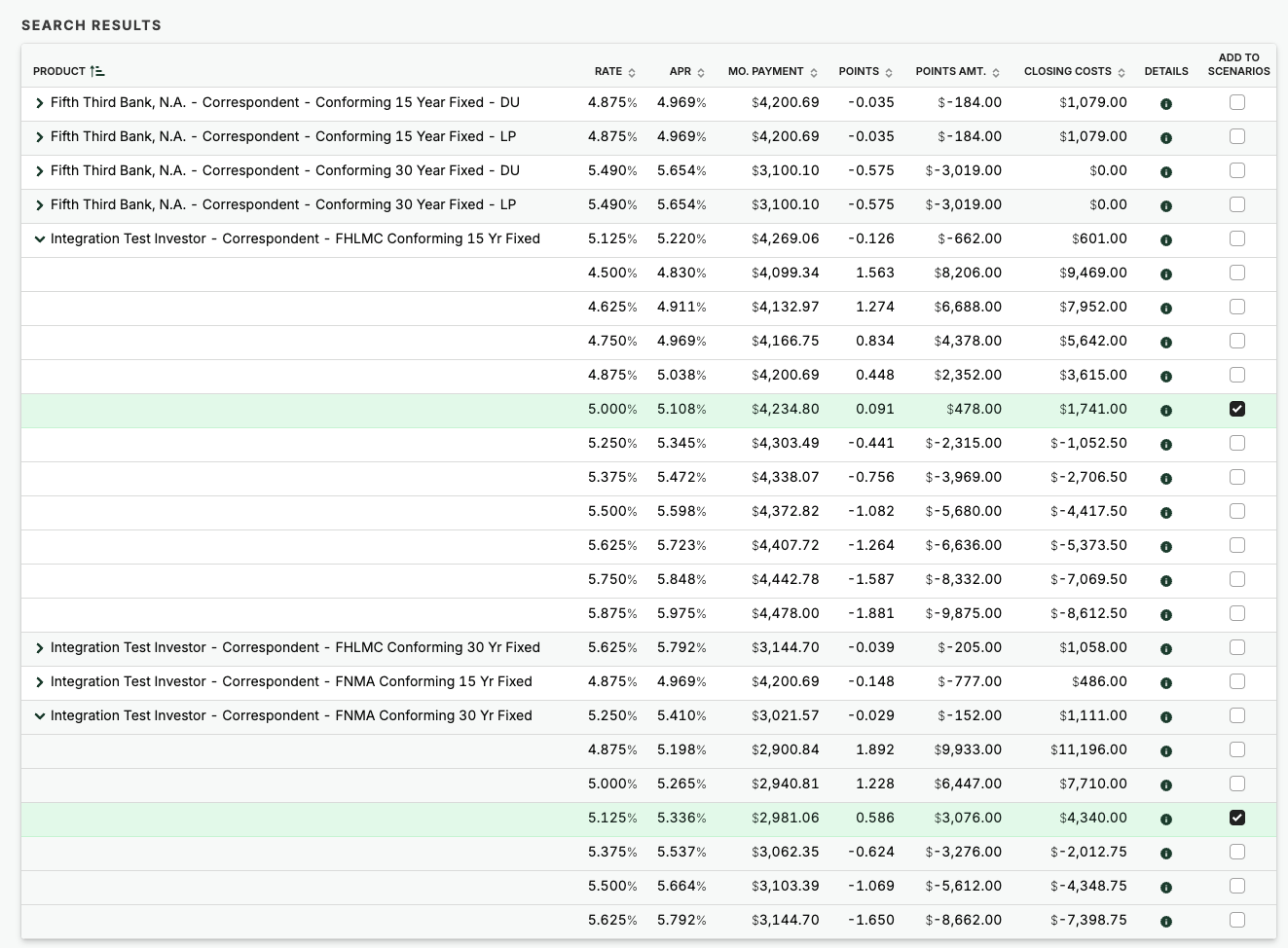Collapse FNMA Conforming 30 Yr Fixed group
Screen dimensions: 1288x948
[x=40, y=716]
